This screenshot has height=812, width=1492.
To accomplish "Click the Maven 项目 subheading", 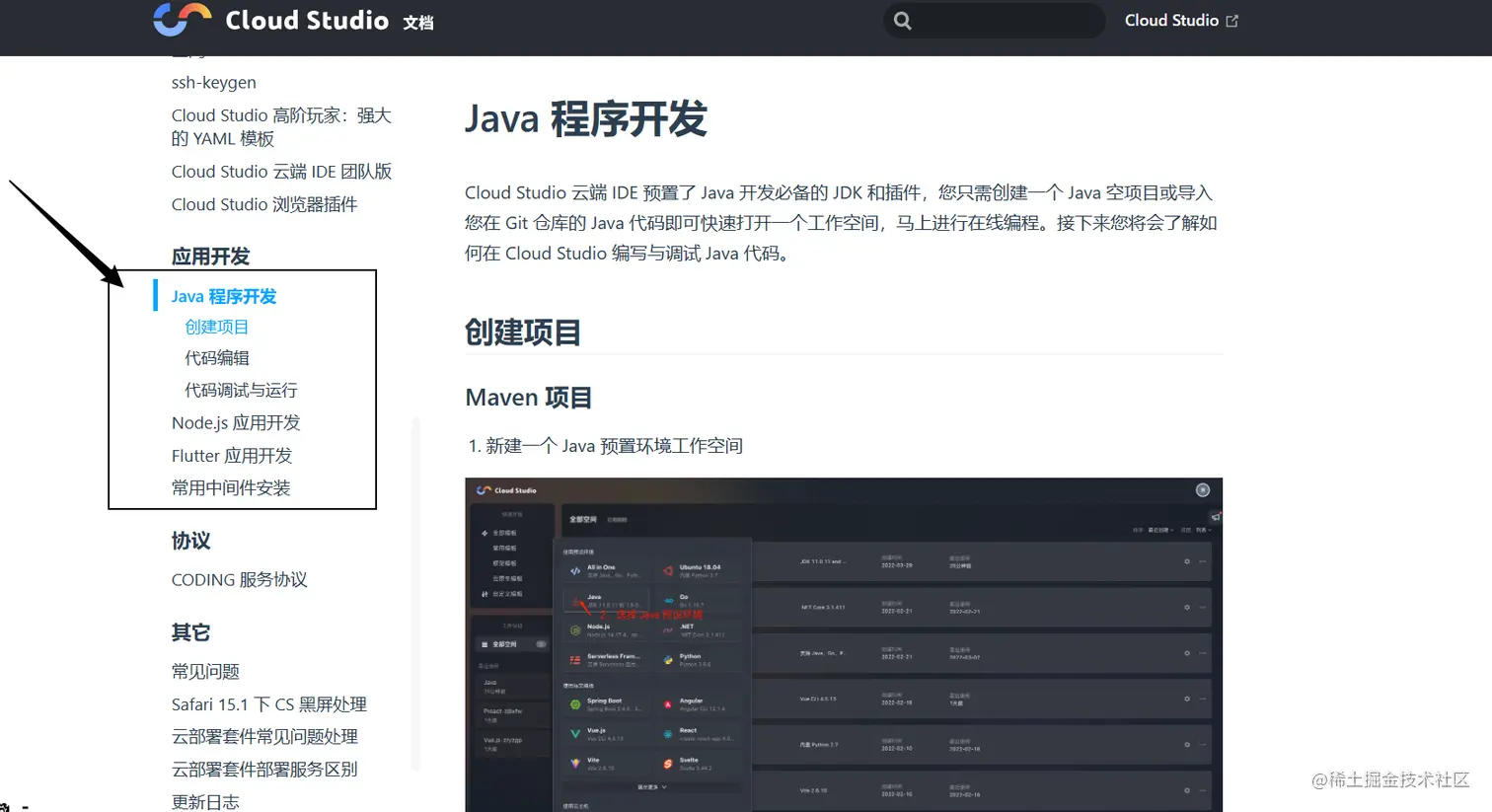I will click(529, 398).
